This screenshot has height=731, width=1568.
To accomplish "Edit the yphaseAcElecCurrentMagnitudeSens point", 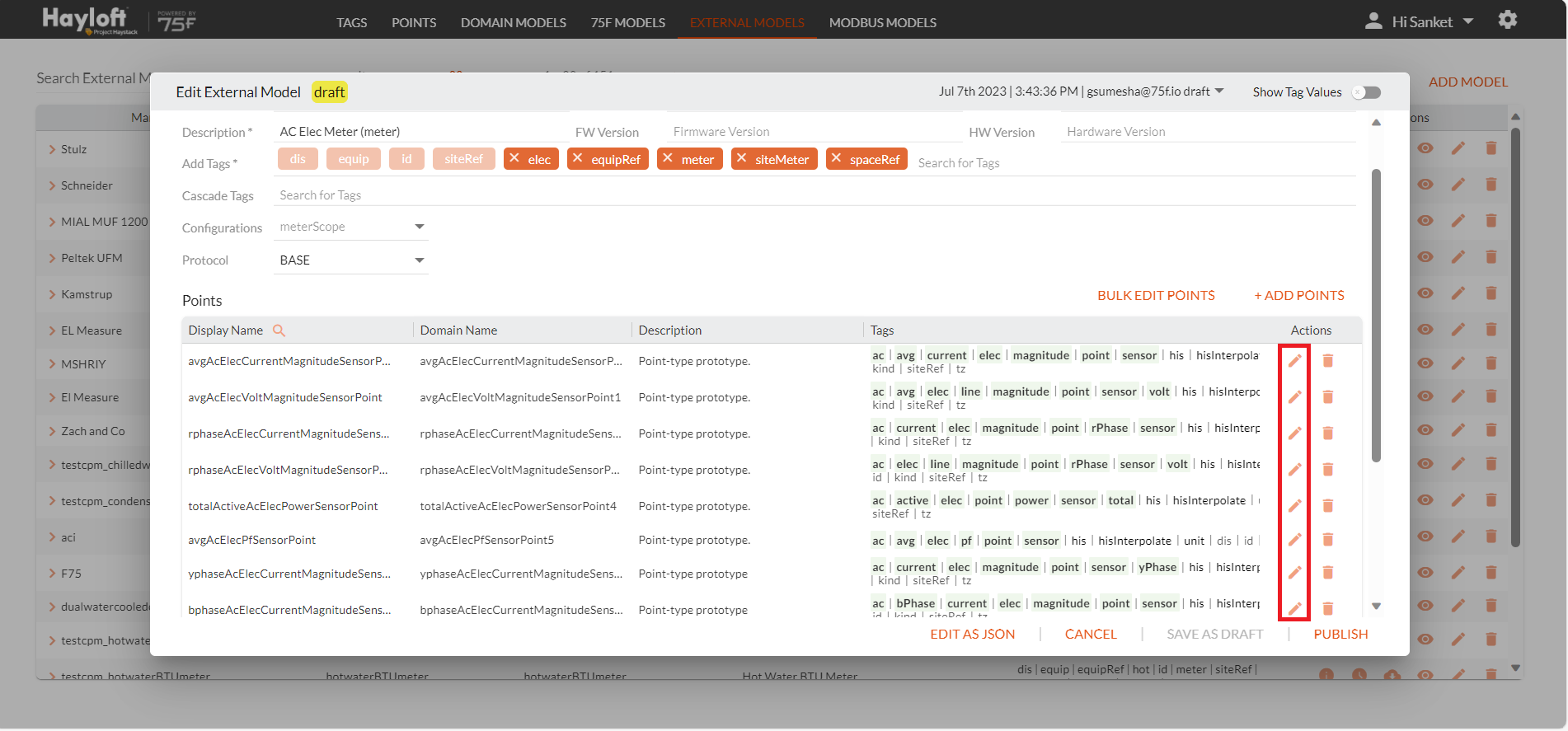I will 1295,573.
